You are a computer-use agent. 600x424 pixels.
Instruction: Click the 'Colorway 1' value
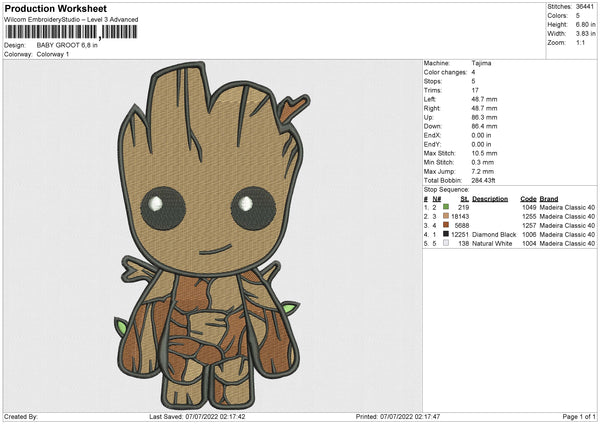pos(53,54)
